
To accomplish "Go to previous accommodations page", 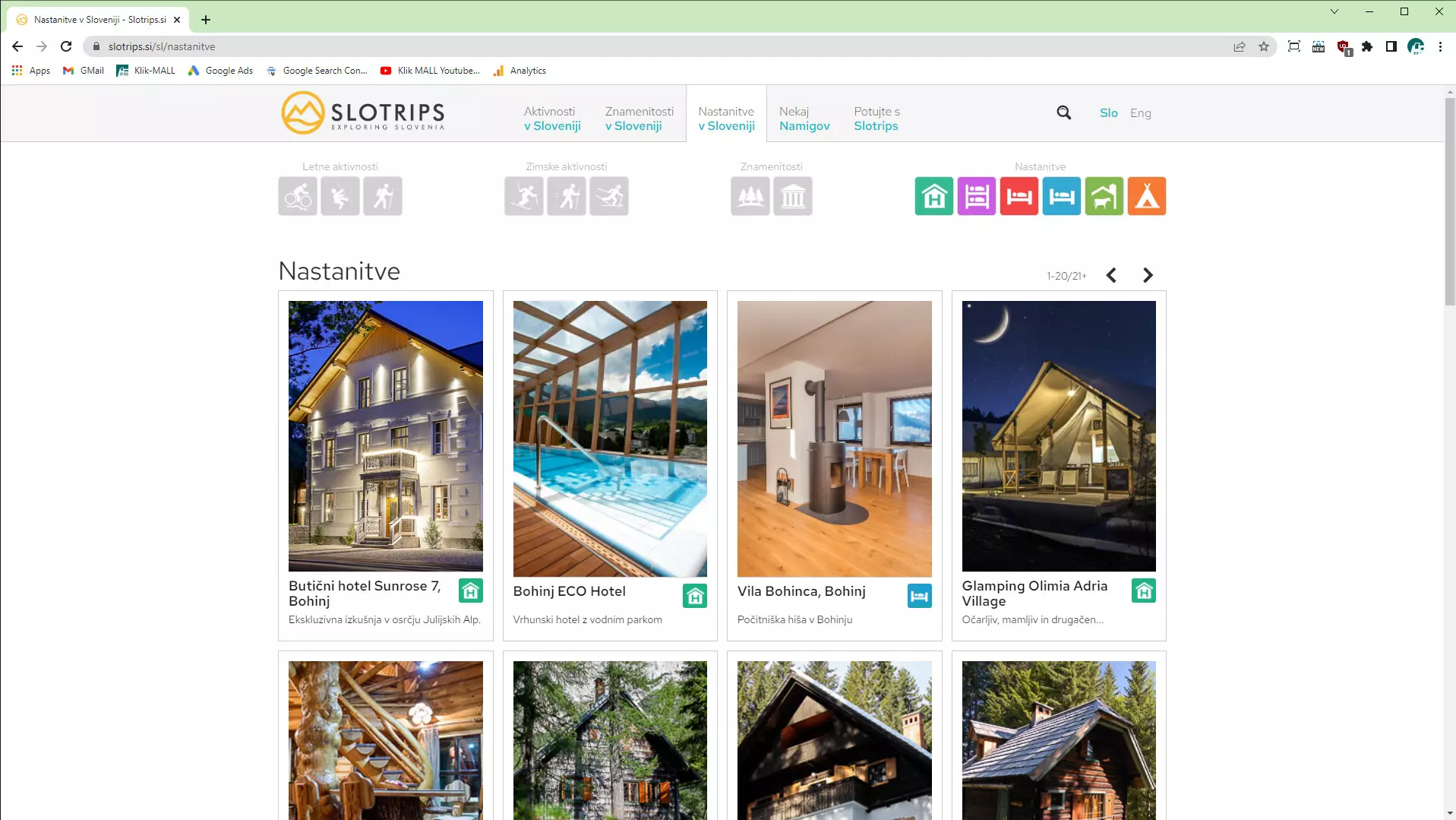I will coord(1111,275).
